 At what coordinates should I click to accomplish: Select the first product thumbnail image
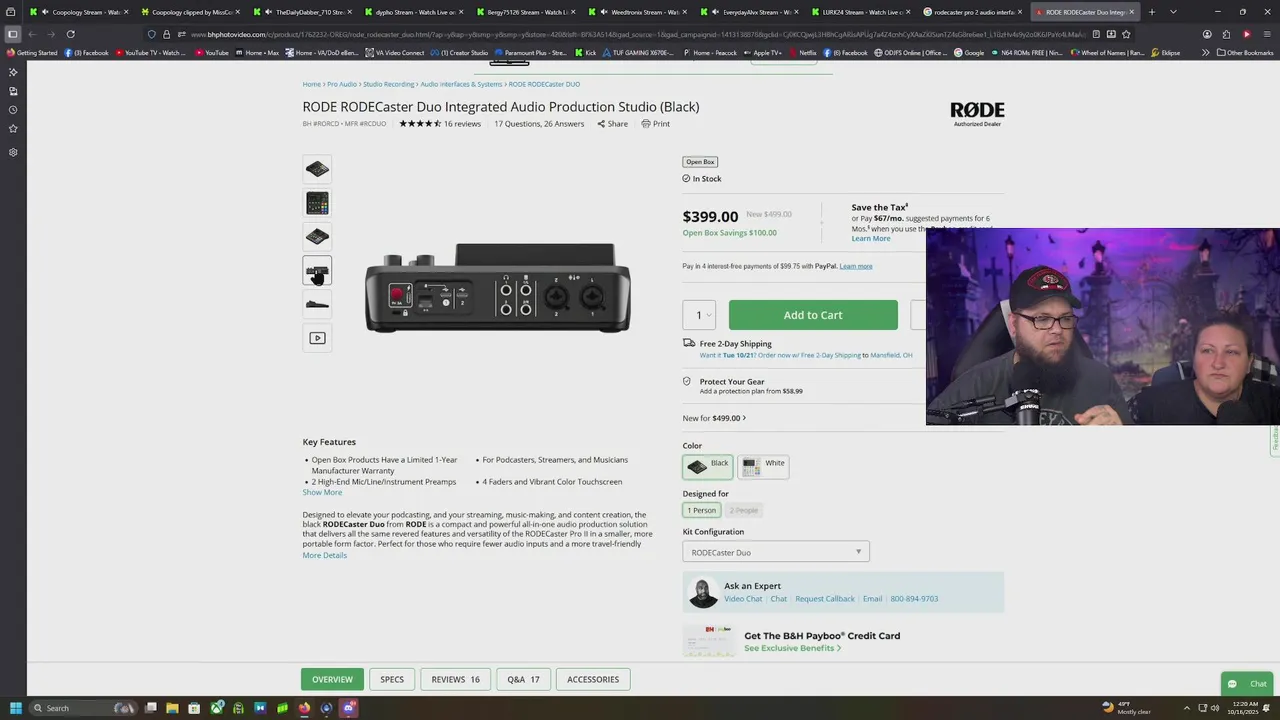(x=317, y=169)
